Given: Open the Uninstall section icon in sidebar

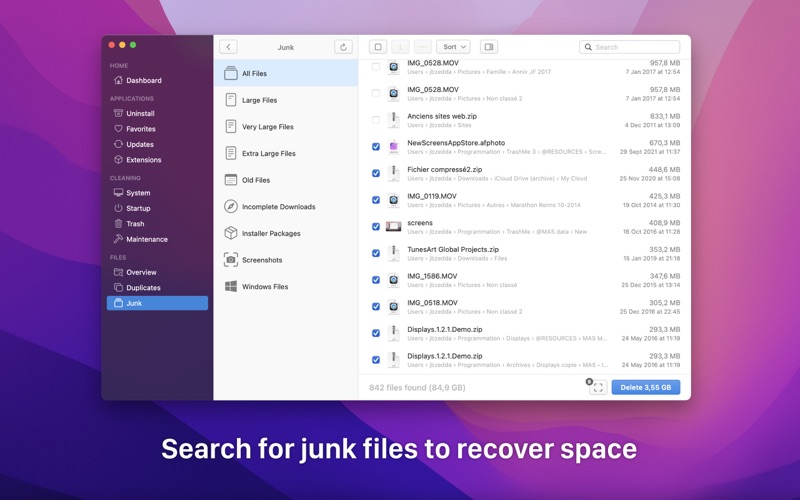Looking at the screenshot, I should [118, 114].
